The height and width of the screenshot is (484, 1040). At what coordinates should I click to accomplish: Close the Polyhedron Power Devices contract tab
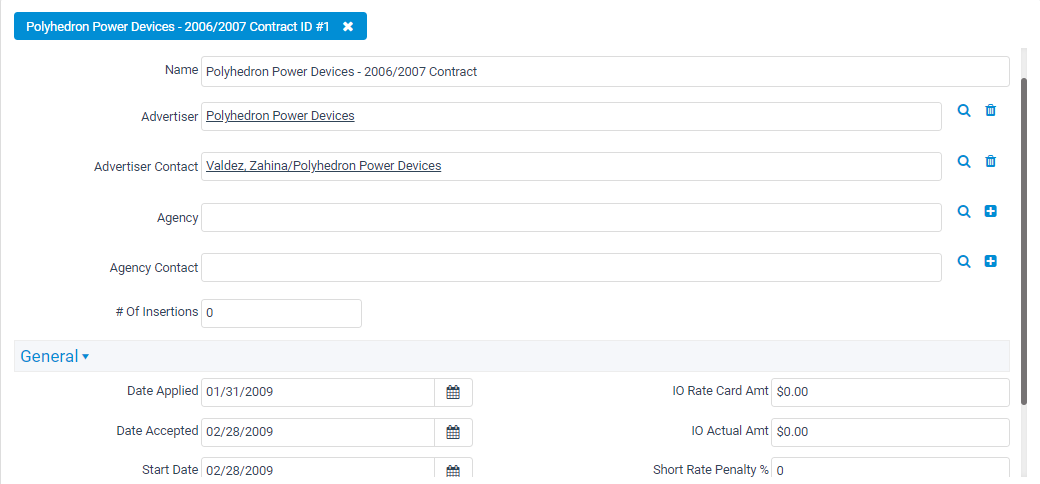click(x=348, y=27)
